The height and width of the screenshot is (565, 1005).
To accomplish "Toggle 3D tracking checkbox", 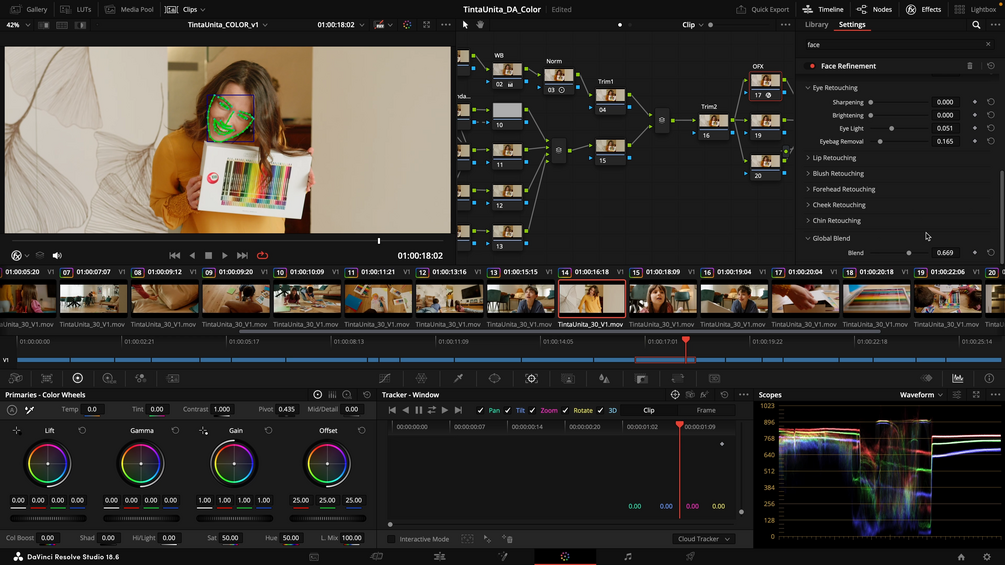I will pyautogui.click(x=601, y=411).
